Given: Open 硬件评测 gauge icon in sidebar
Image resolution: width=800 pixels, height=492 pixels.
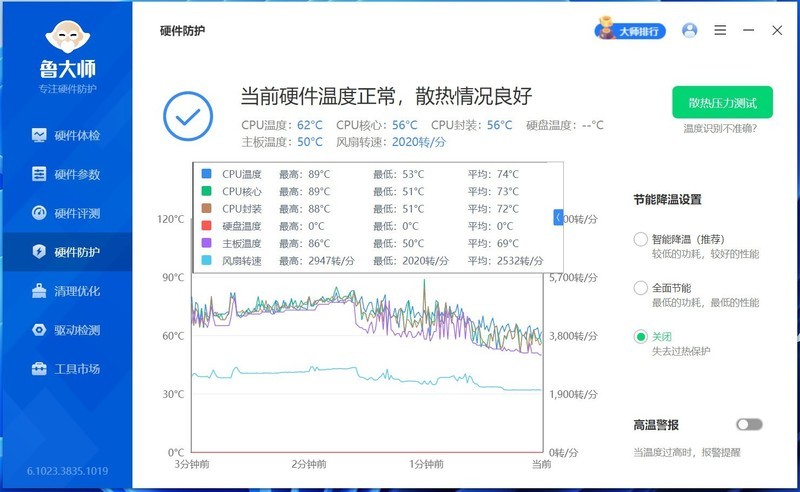Looking at the screenshot, I should pyautogui.click(x=39, y=213).
